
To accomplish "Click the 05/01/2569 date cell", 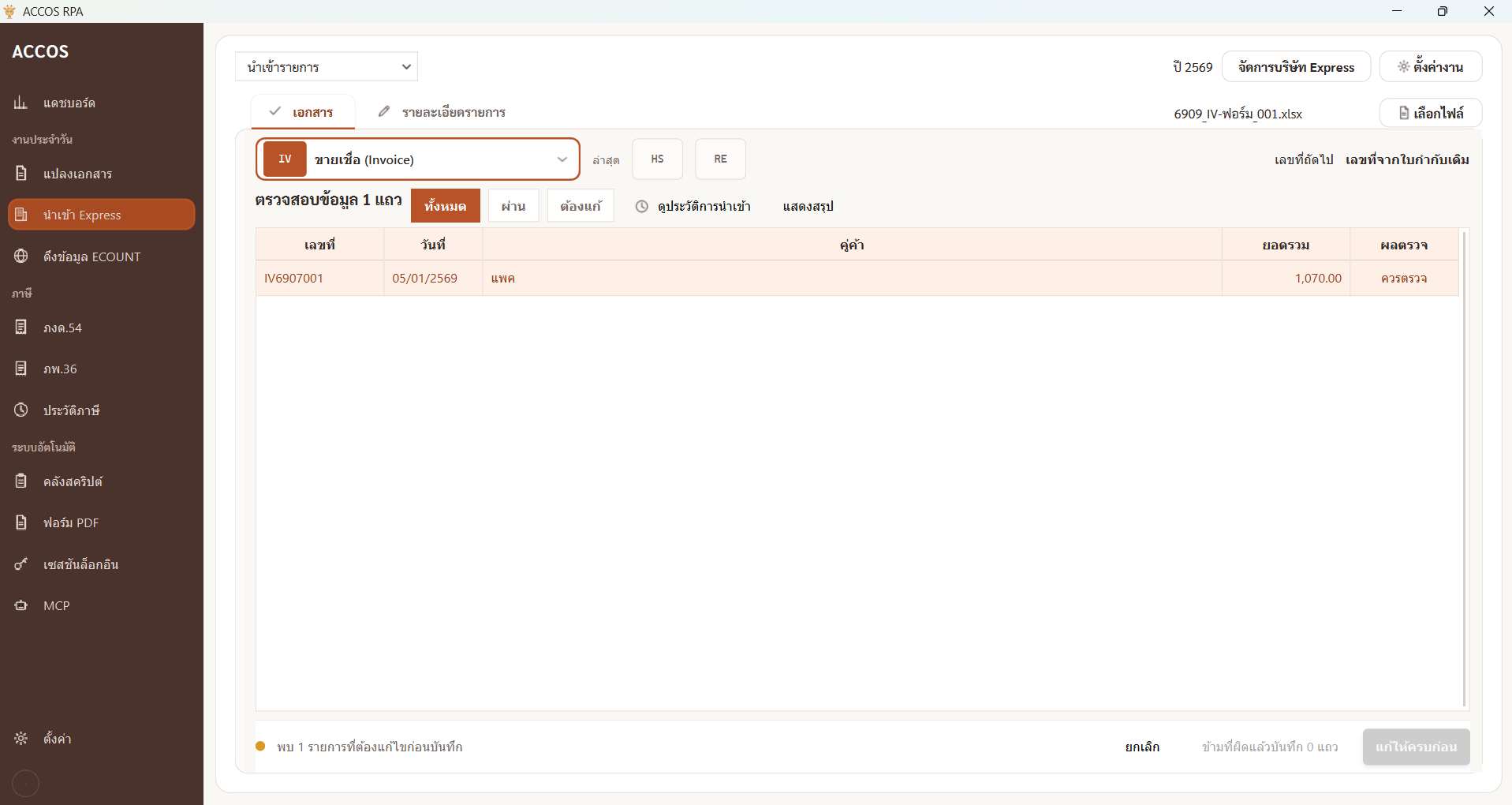I will [x=433, y=278].
